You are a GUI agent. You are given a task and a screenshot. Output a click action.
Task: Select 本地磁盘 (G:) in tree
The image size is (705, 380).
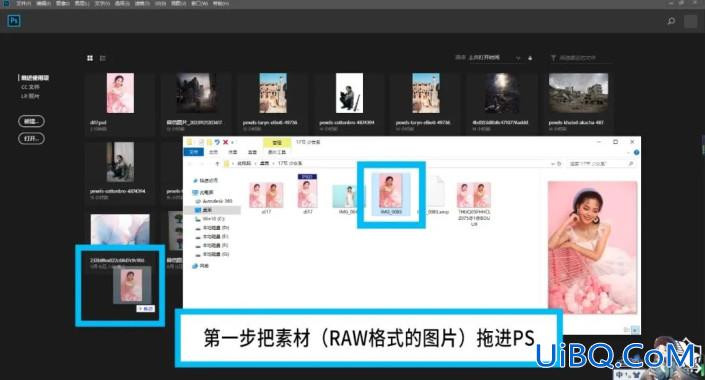pos(212,254)
